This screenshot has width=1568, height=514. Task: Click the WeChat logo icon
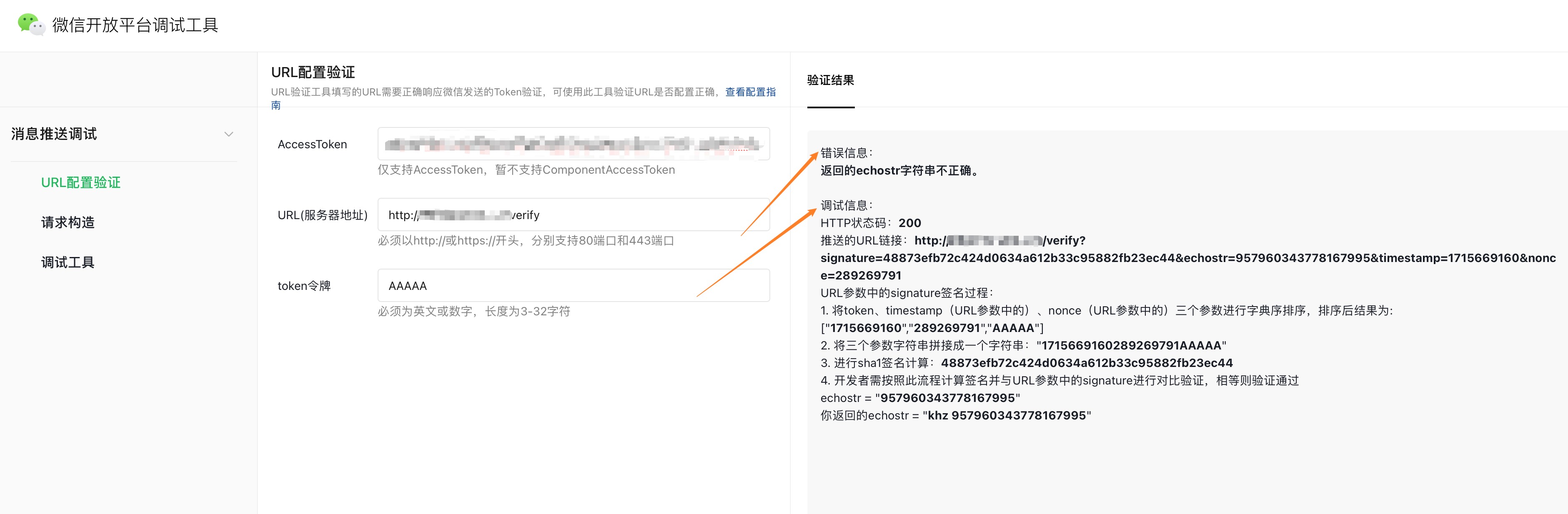coord(31,24)
